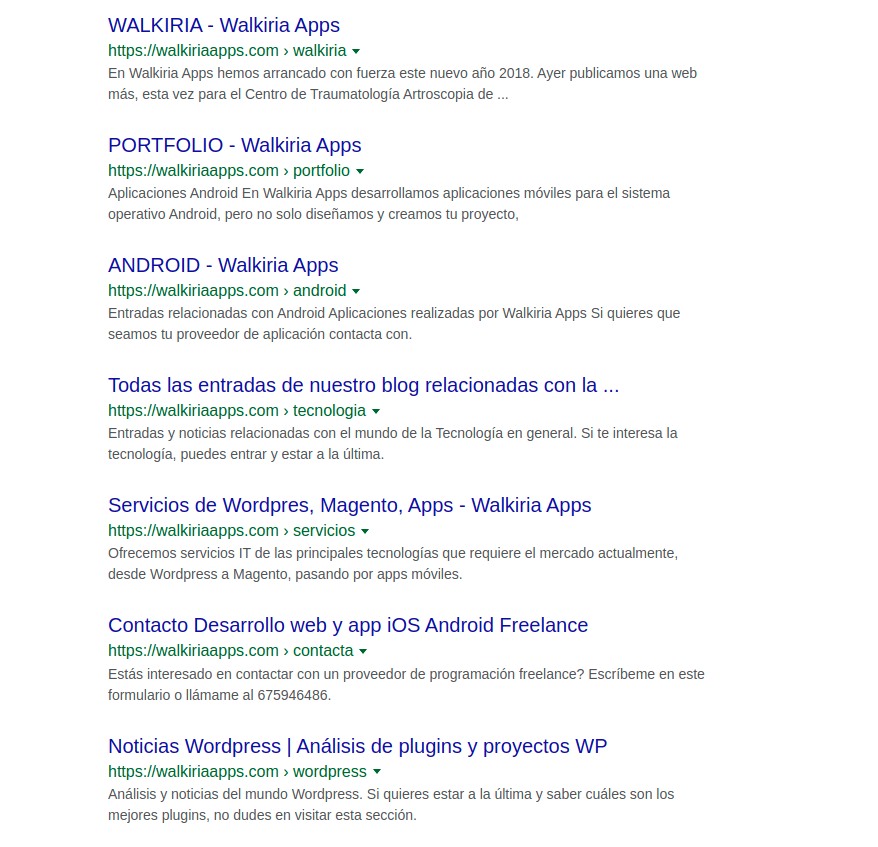Expand dropdown arrow next to contacta URL
The width and height of the screenshot is (878, 847).
[x=363, y=651]
